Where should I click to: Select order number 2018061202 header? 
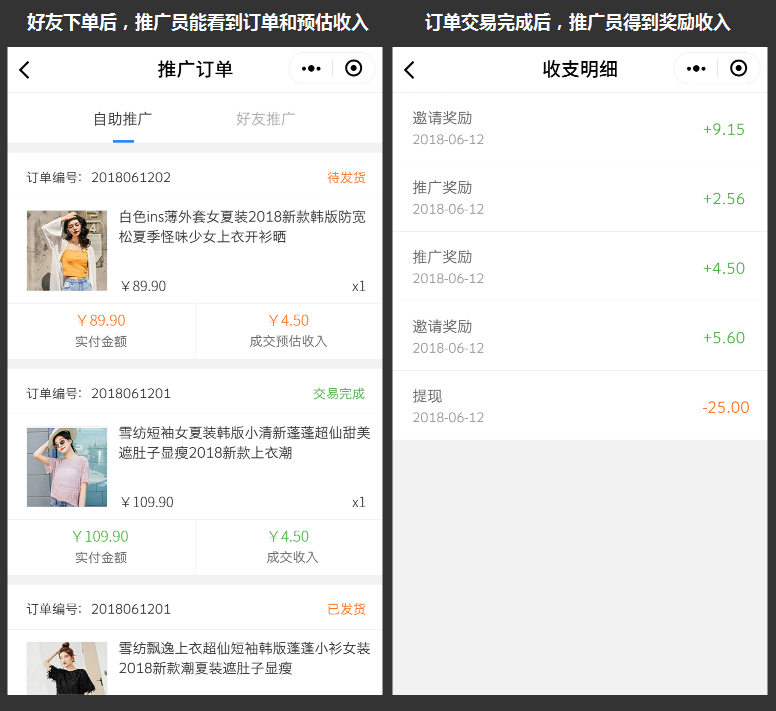tap(99, 178)
